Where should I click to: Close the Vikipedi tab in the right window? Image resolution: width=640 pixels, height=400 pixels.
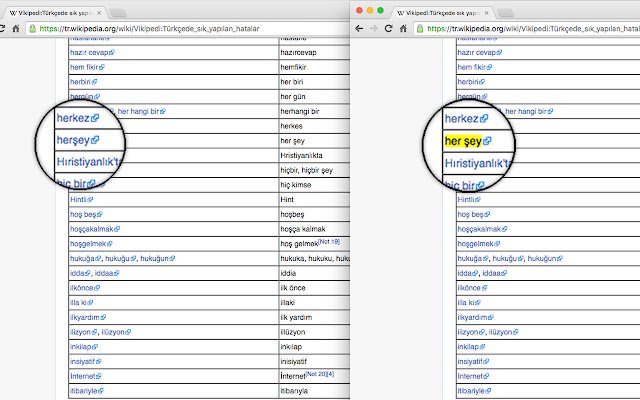[486, 13]
